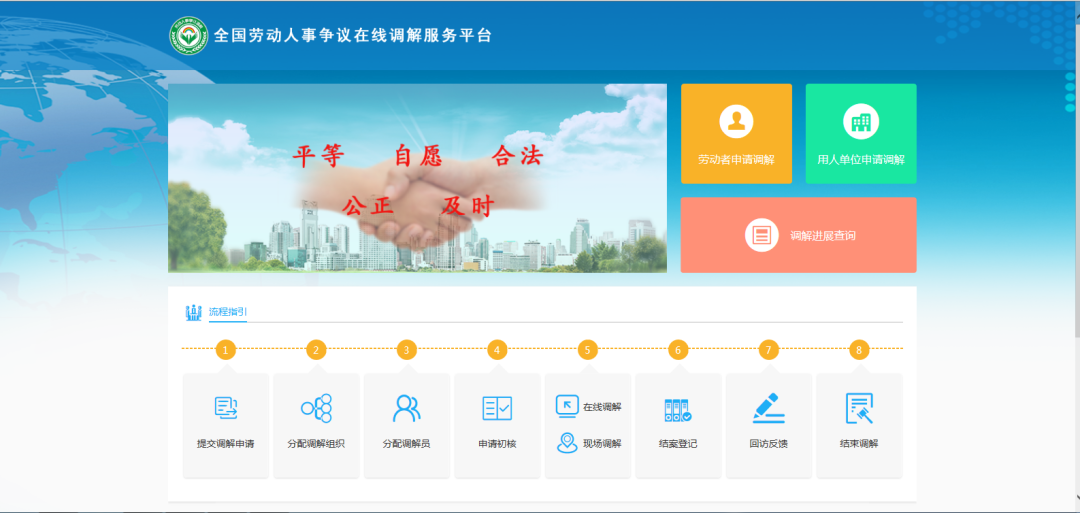This screenshot has width=1080, height=513.
Task: Click the platform logo emblem in header
Action: point(189,36)
